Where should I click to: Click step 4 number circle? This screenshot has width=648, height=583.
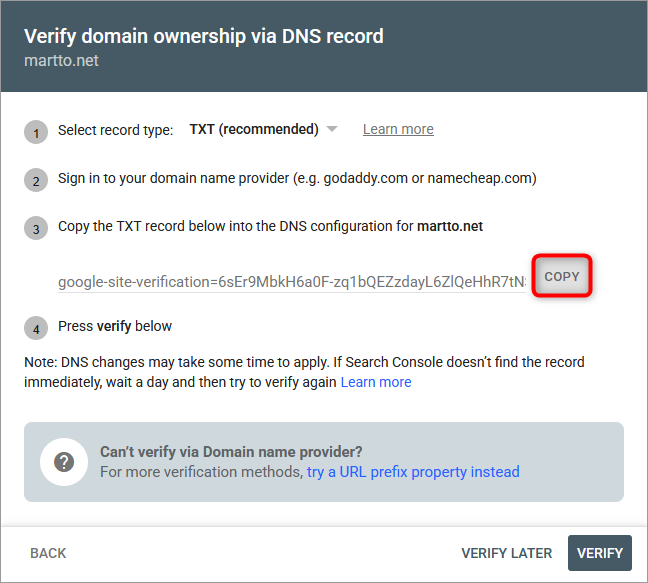coord(36,328)
